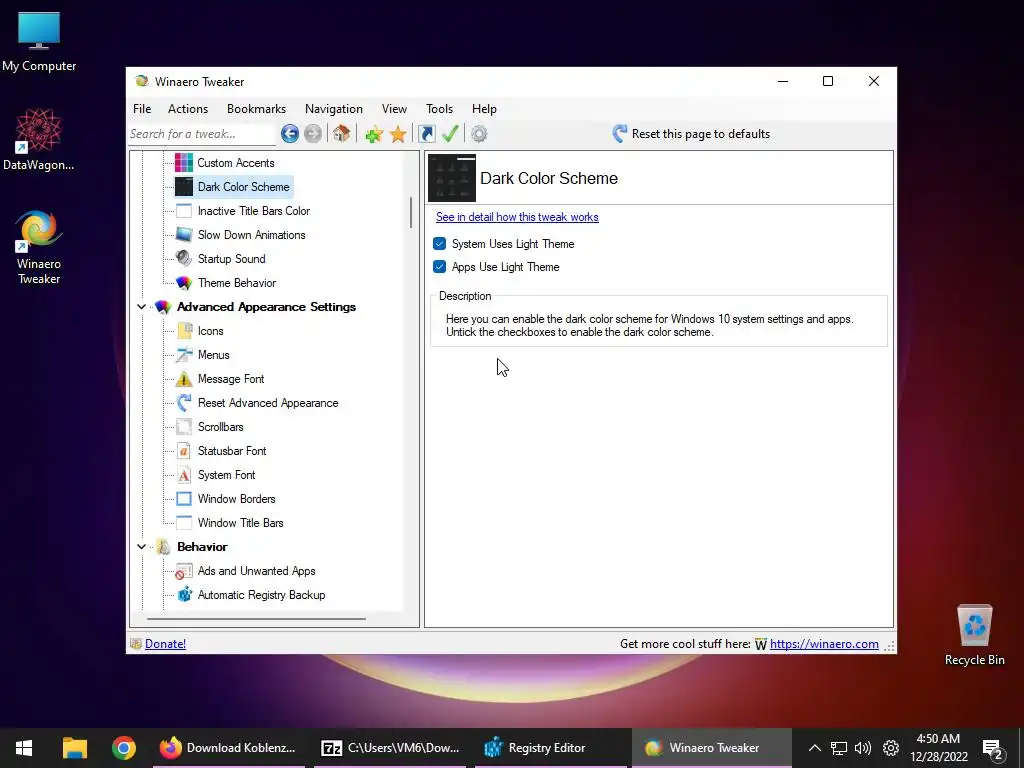
Task: Click the Theme Behavior icon
Action: [x=184, y=283]
